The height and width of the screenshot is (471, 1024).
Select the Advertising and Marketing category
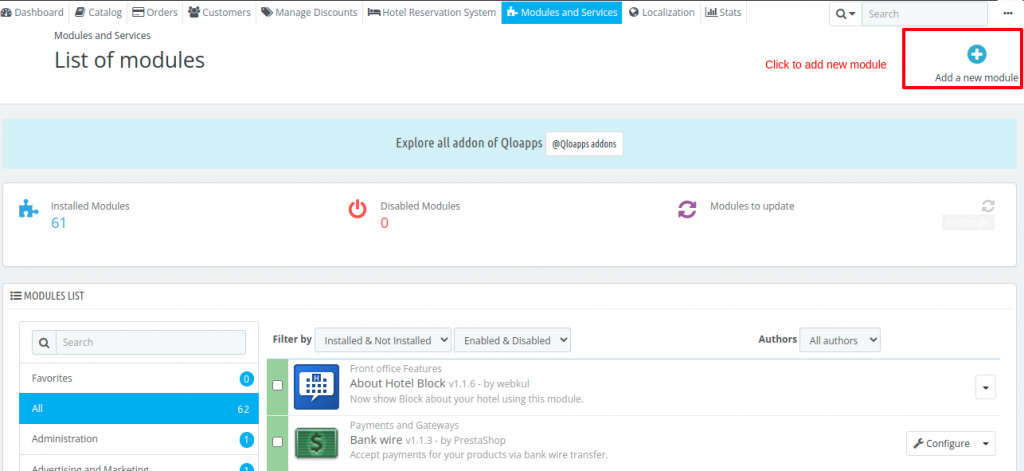click(x=139, y=464)
